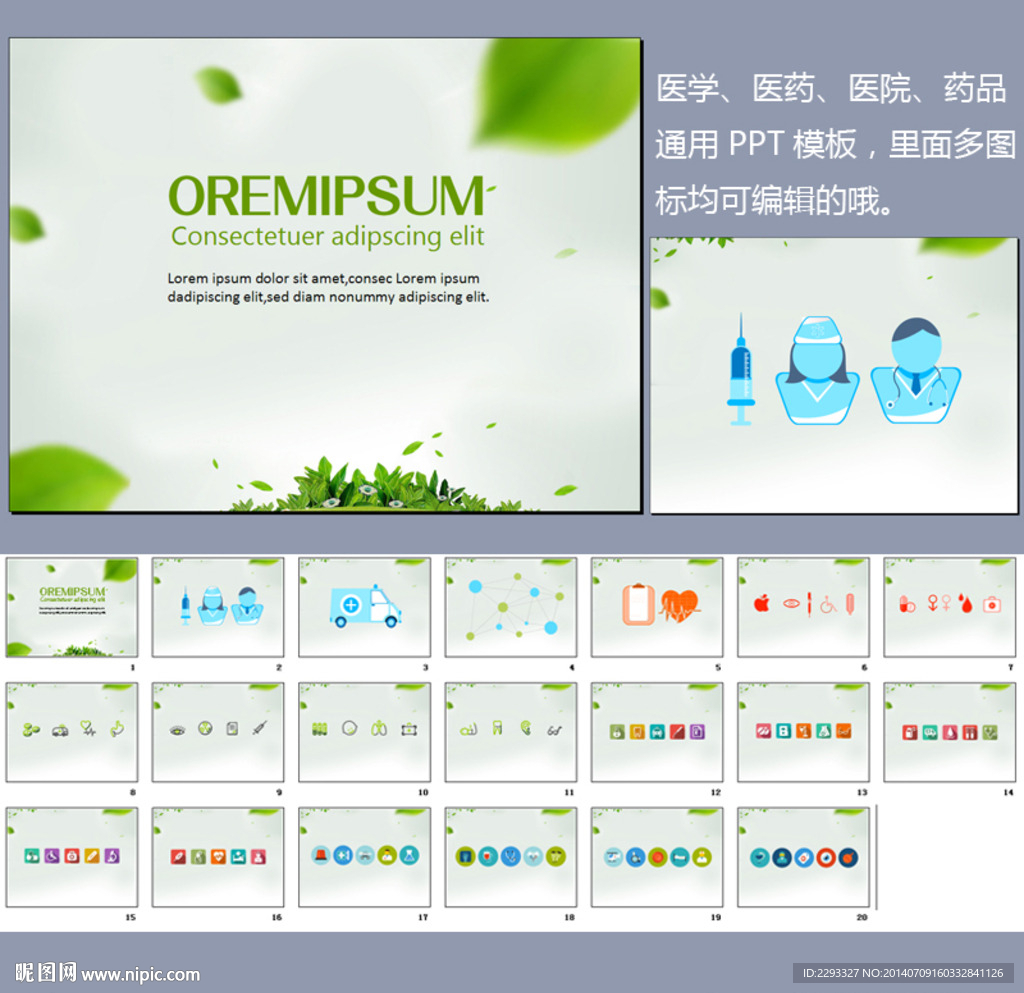Click the flask circle icon on slide 17
This screenshot has width=1024, height=993.
click(x=409, y=855)
